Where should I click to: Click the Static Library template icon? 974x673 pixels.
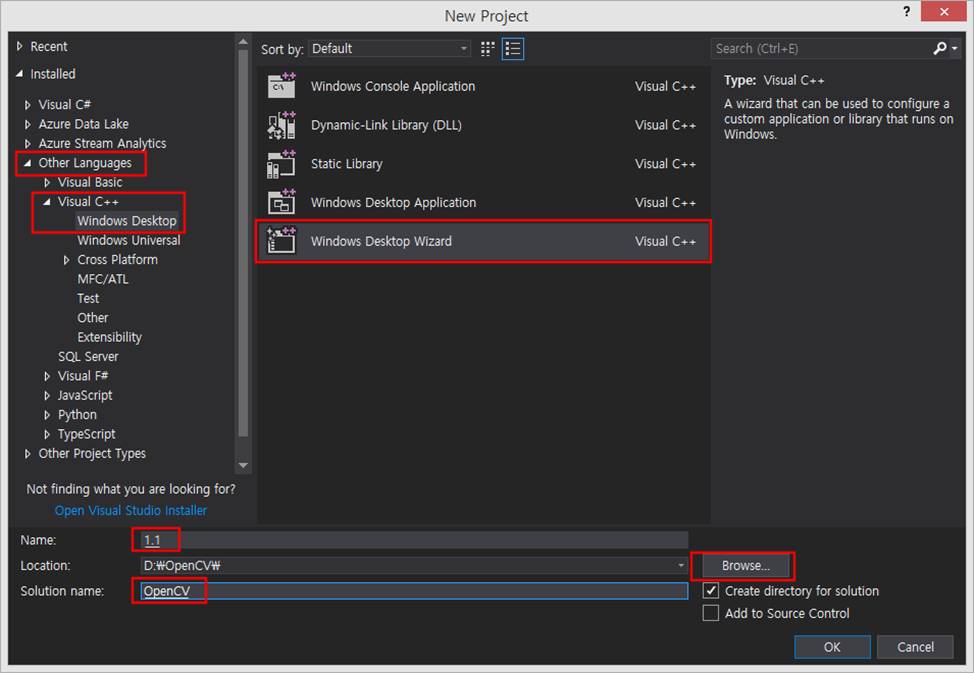[282, 164]
